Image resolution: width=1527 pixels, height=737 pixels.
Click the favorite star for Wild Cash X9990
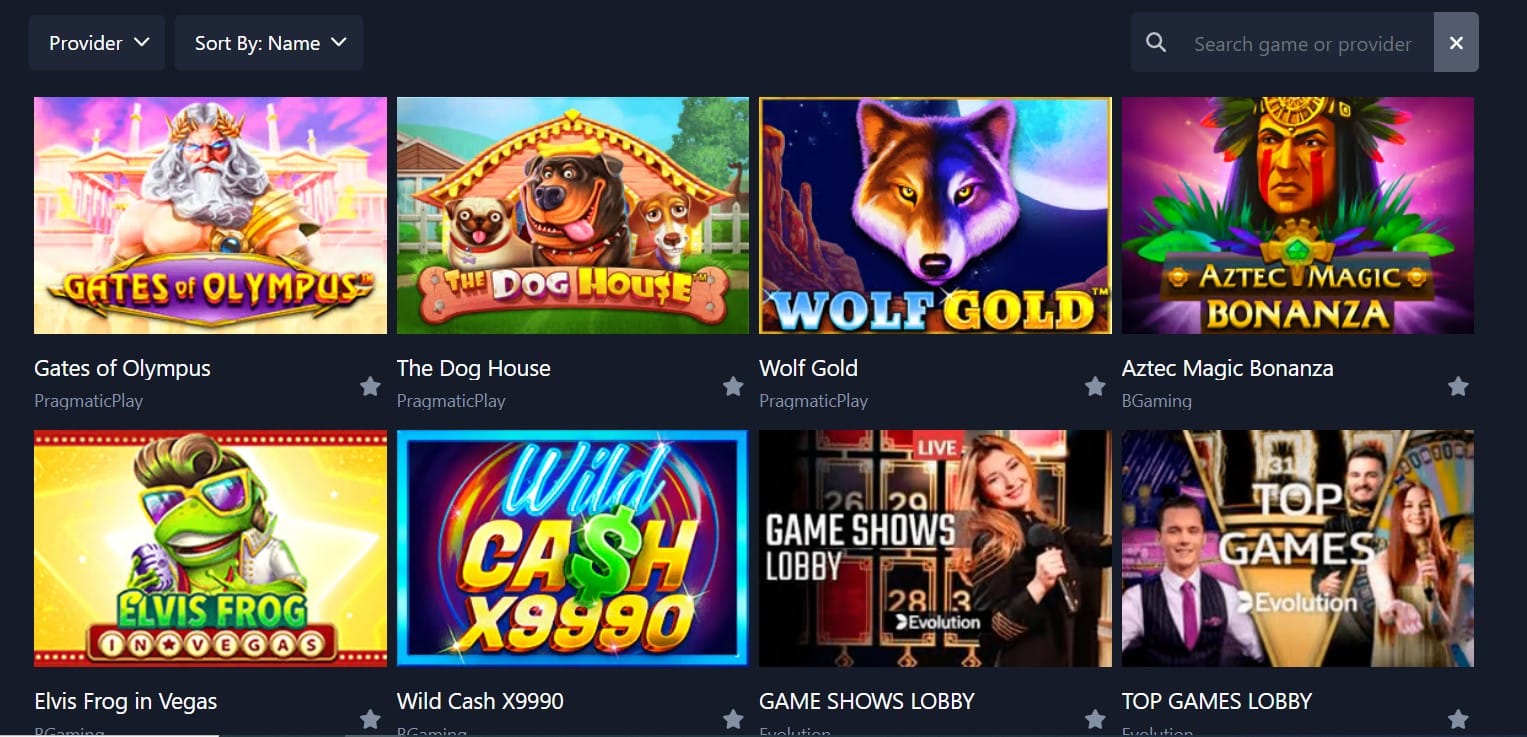click(x=733, y=719)
